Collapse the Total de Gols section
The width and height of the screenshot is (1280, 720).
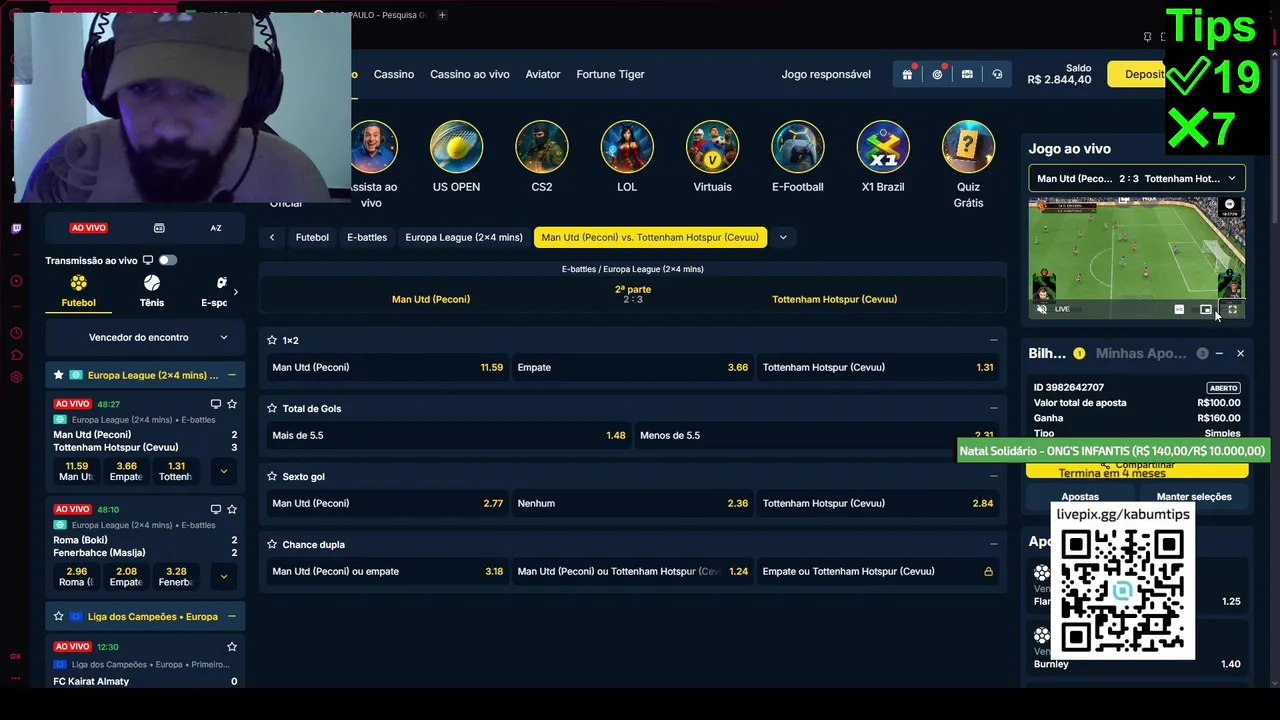[x=993, y=408]
